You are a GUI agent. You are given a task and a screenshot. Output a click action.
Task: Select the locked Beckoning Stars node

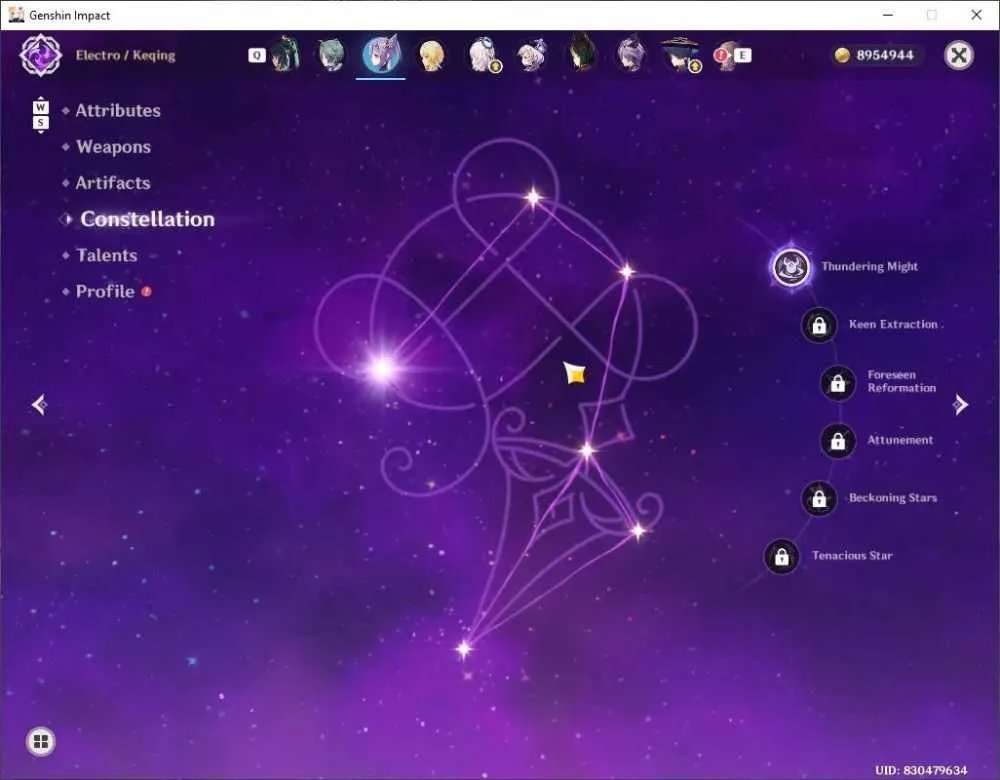coord(819,498)
